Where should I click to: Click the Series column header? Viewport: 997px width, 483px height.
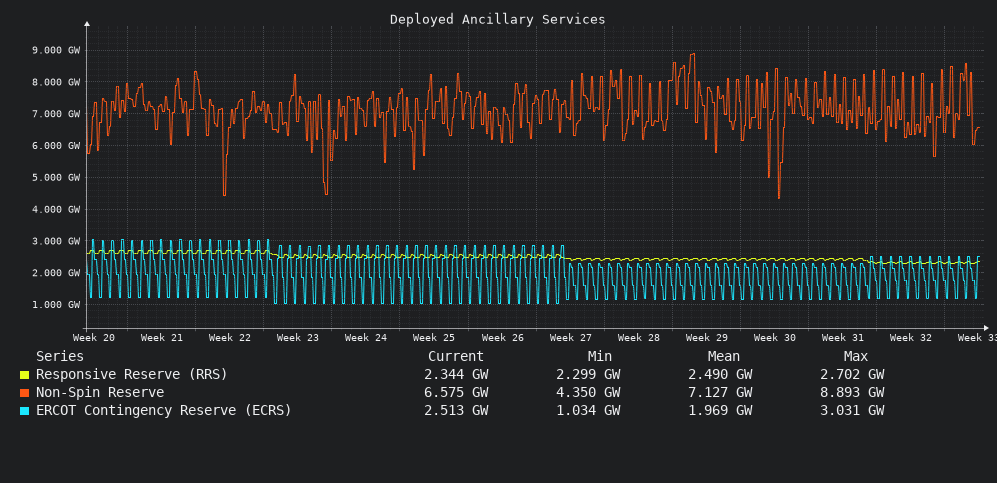[x=60, y=357]
